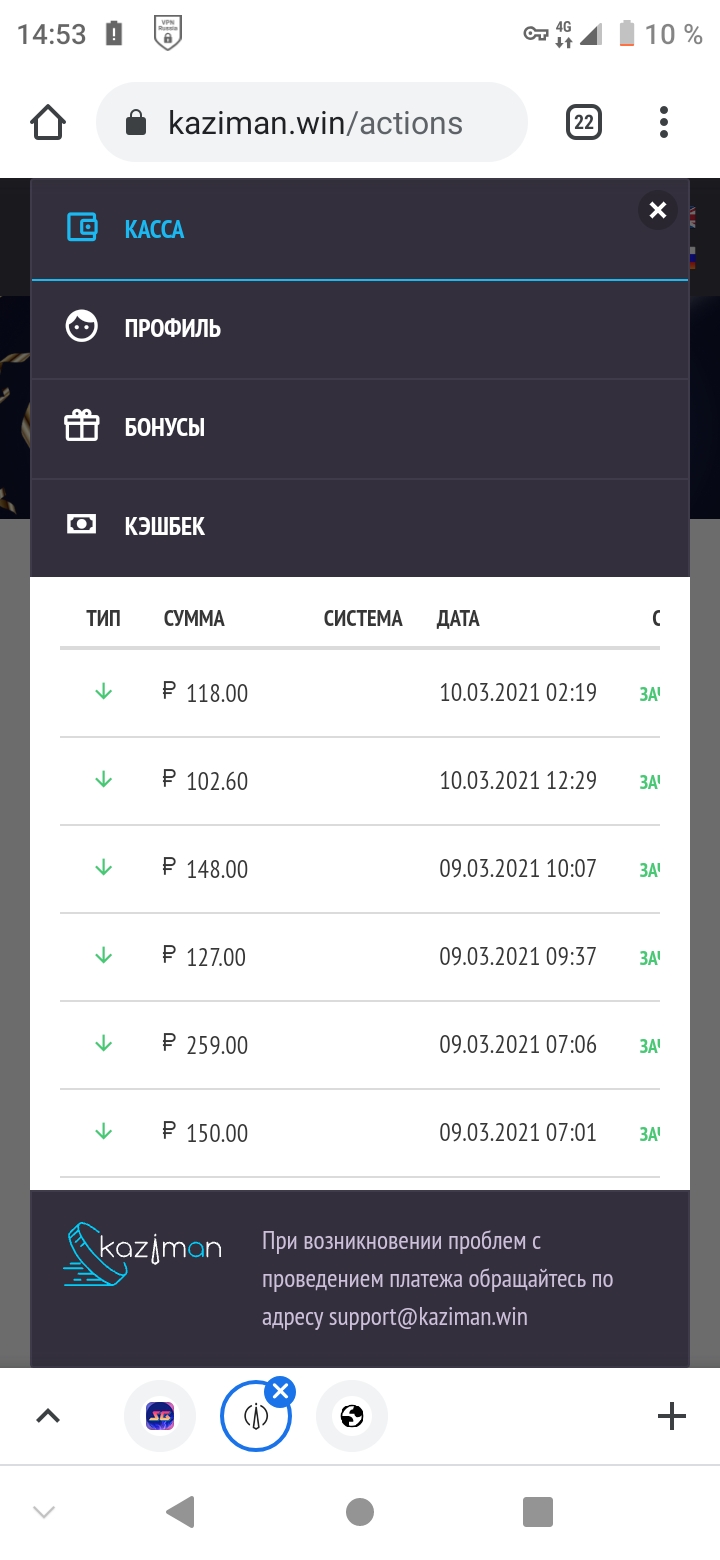Open browser three-dot menu
Screen dimensions: 720x1560
click(664, 123)
